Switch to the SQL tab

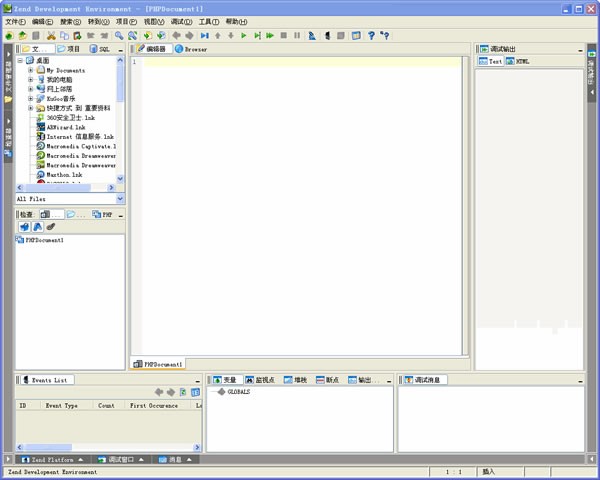[x=99, y=49]
